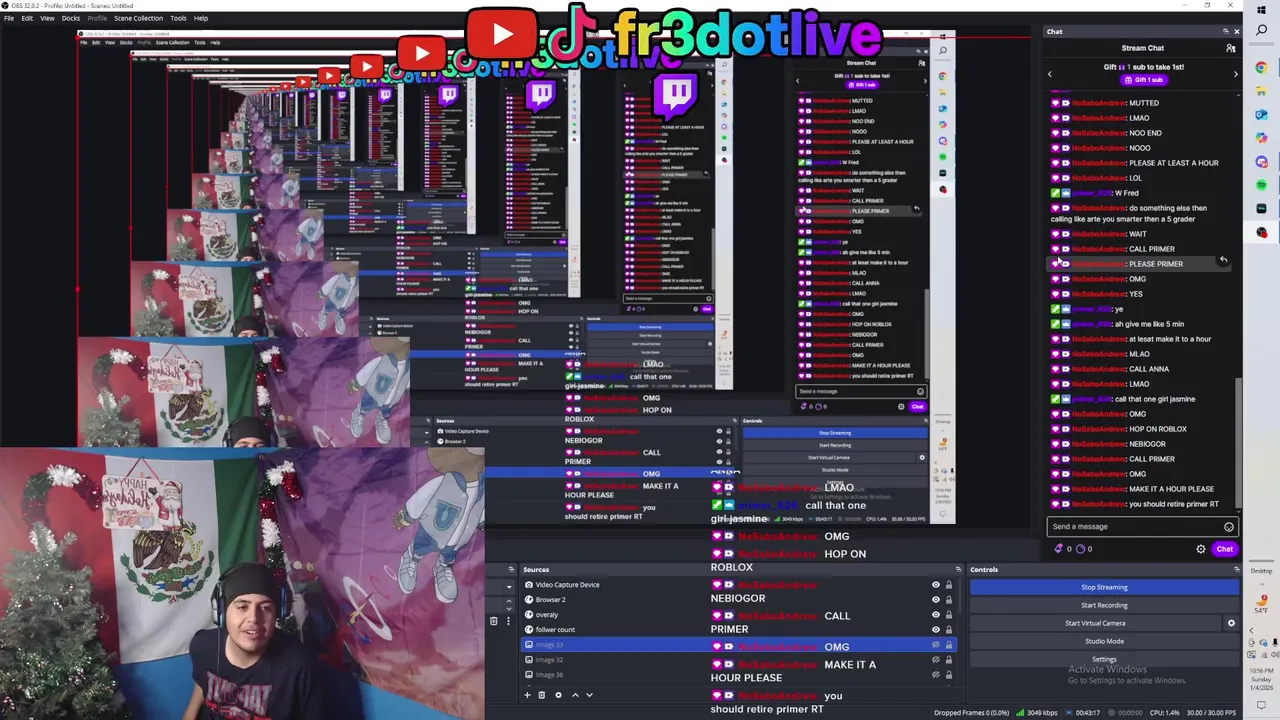This screenshot has height=720, width=1280.
Task: Go to the previous gift leaderboard item
Action: click(x=1050, y=74)
